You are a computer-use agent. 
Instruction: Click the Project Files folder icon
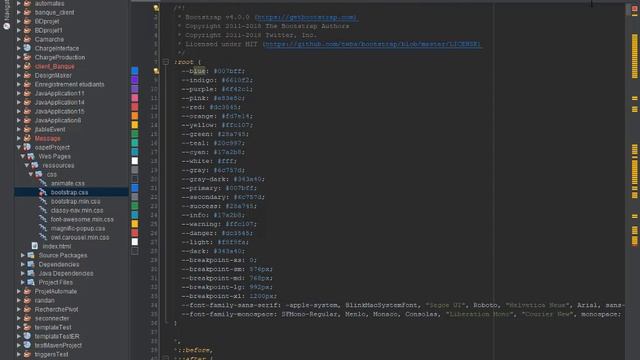click(31, 282)
